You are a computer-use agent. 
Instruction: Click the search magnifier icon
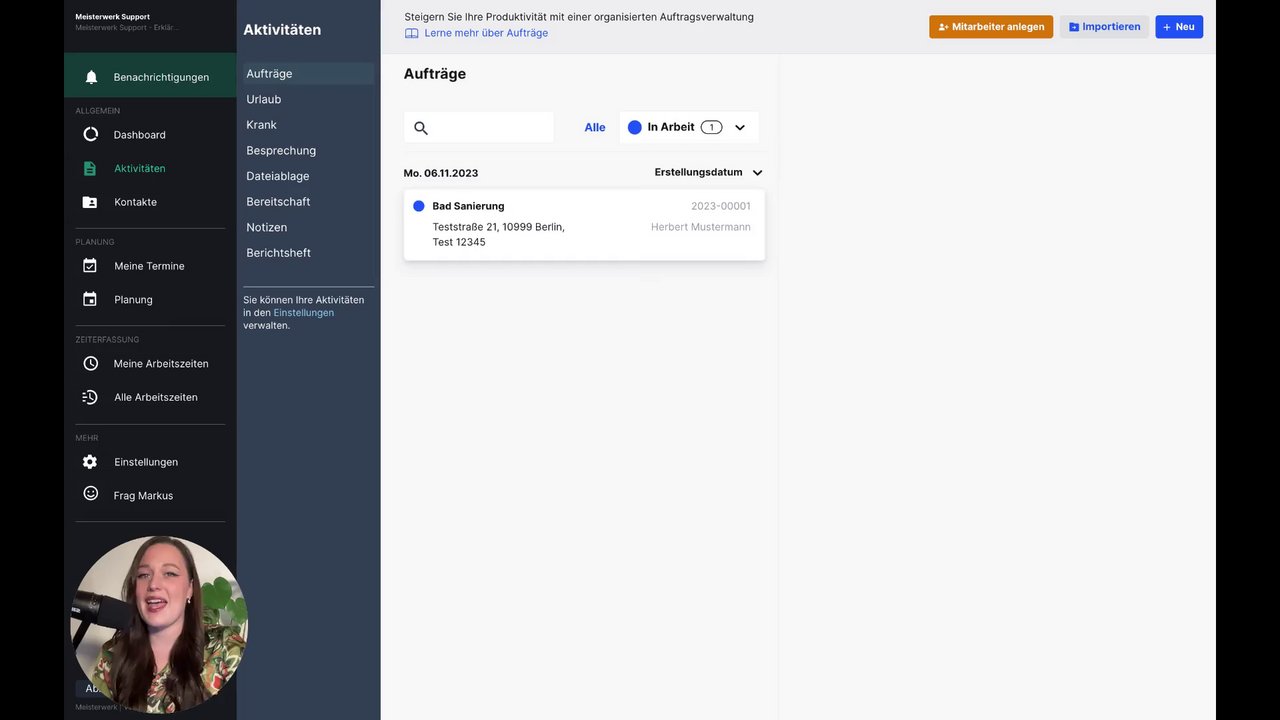tap(421, 128)
